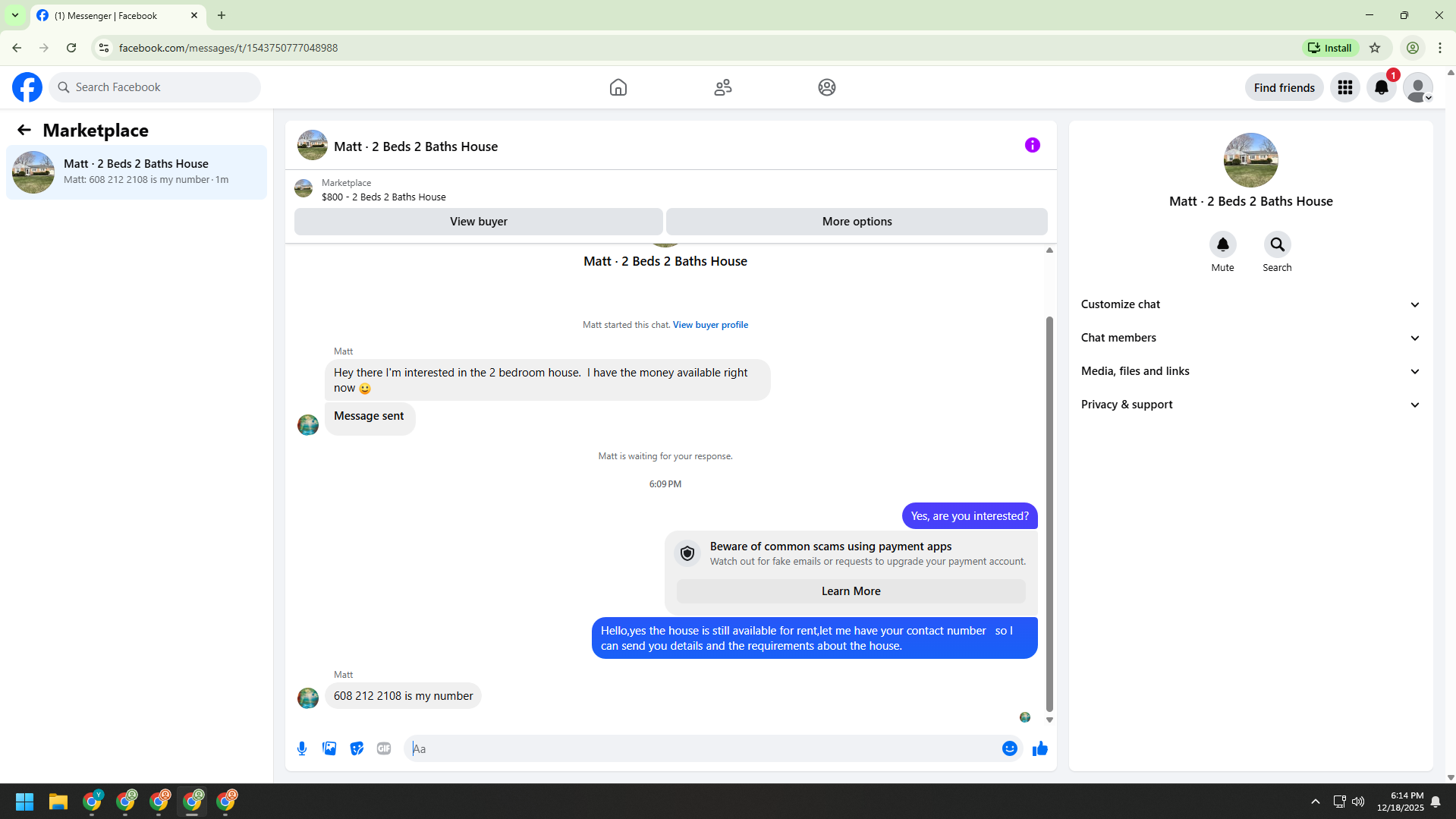Expand Customize chat section
This screenshot has height=819, width=1456.
[1250, 304]
